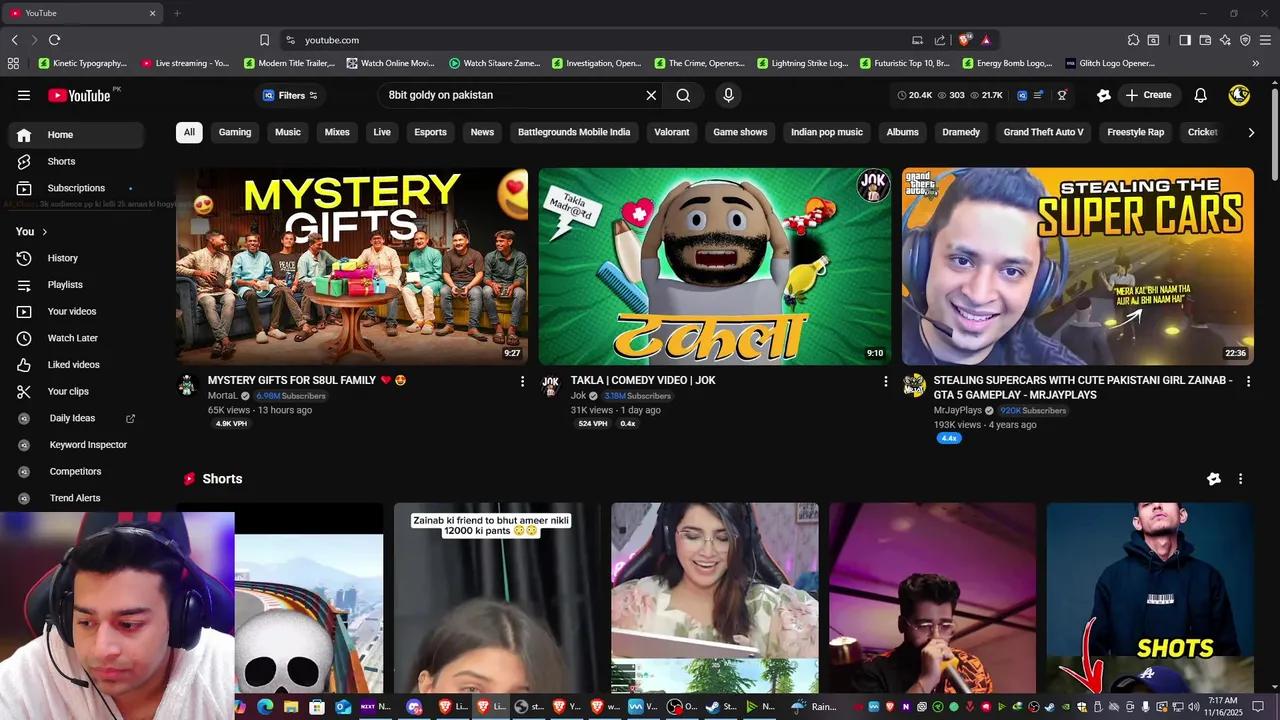Image resolution: width=1280 pixels, height=720 pixels.
Task: Select the All filter chip
Action: tap(189, 132)
